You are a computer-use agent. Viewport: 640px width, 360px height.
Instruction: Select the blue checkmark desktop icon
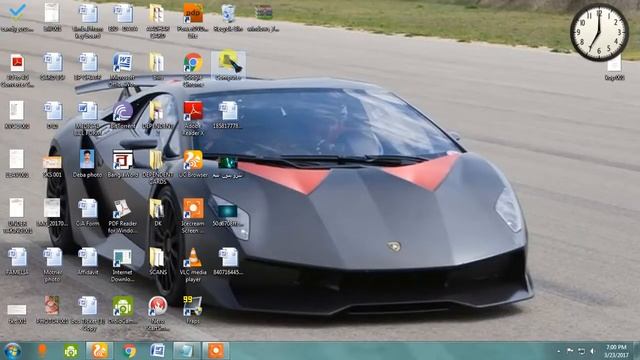point(17,18)
